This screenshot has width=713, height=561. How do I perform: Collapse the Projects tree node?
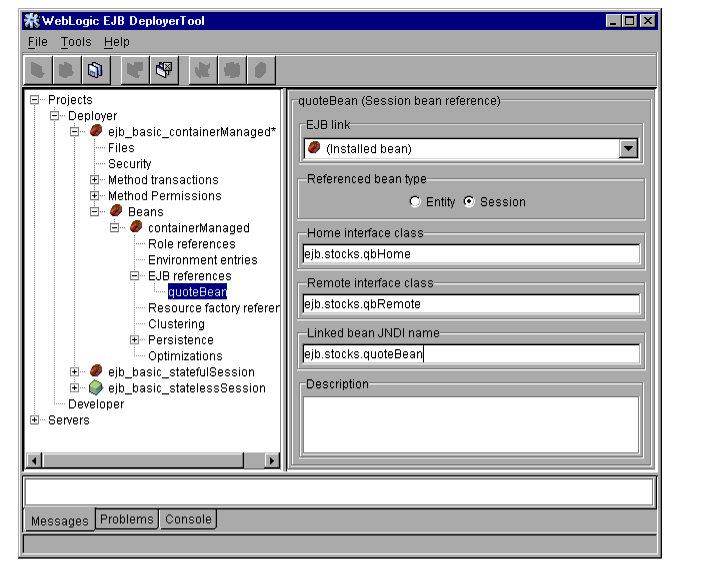pyautogui.click(x=35, y=100)
